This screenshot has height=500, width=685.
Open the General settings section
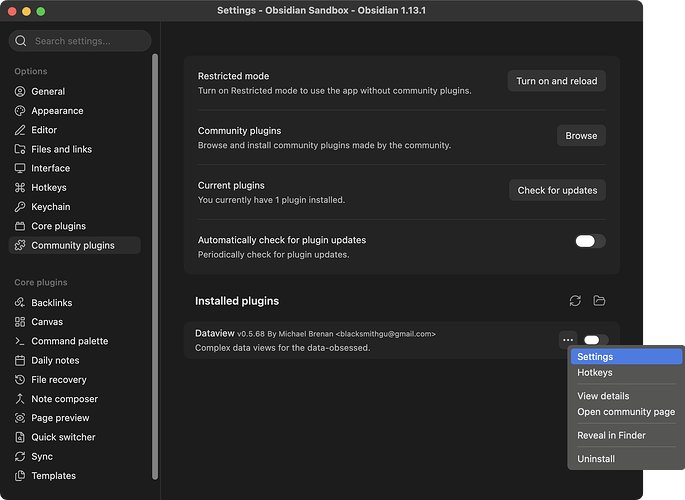74,91
